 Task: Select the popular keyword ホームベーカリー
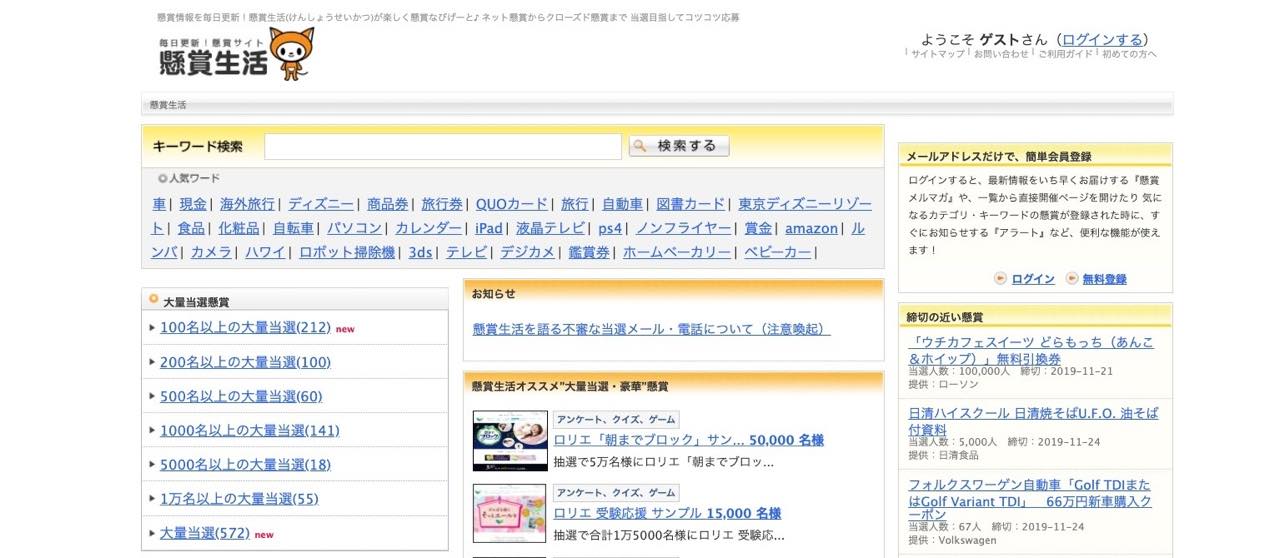point(677,252)
